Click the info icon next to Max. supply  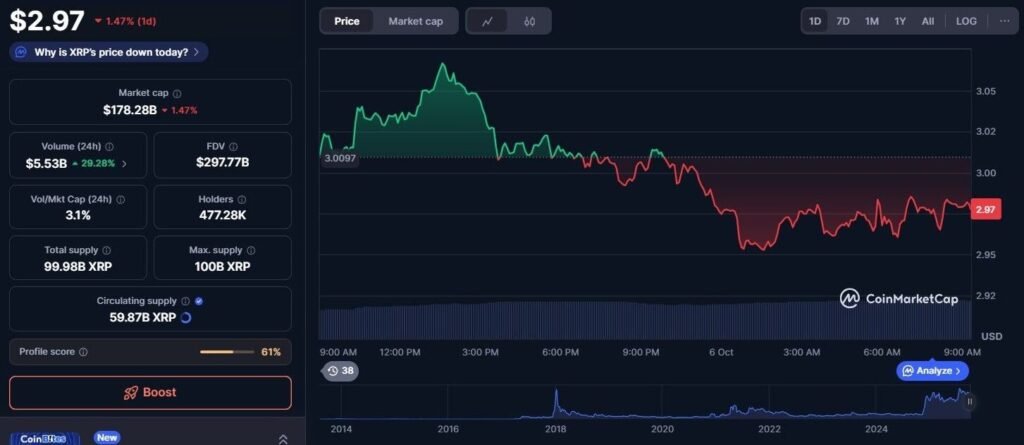click(x=251, y=250)
